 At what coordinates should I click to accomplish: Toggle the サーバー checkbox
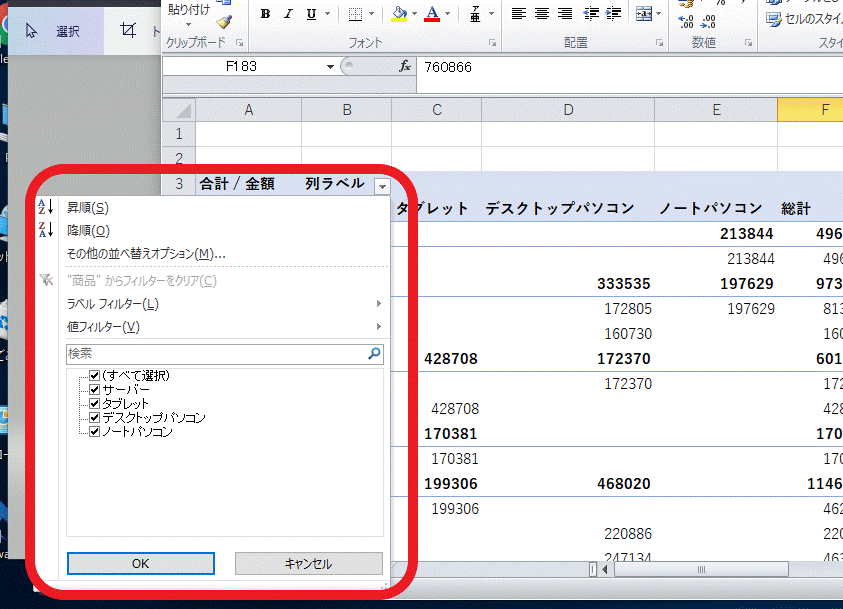[x=95, y=390]
